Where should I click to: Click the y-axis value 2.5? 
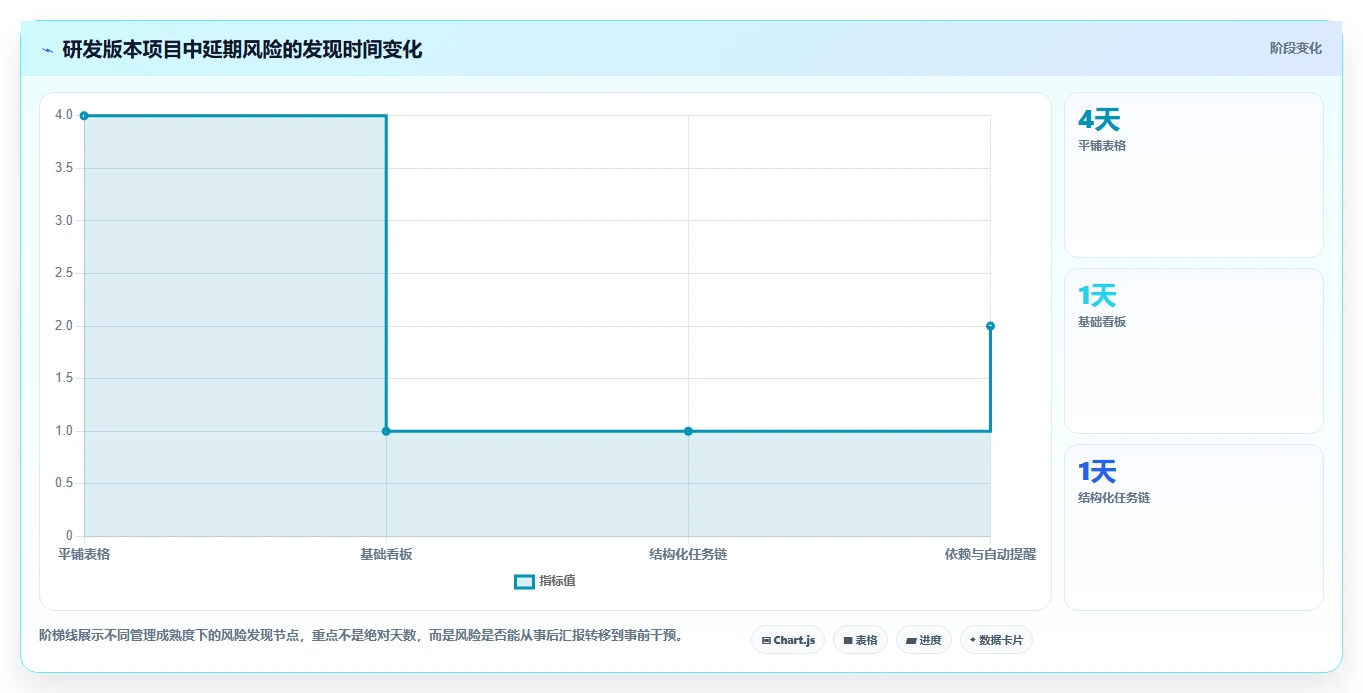64,273
